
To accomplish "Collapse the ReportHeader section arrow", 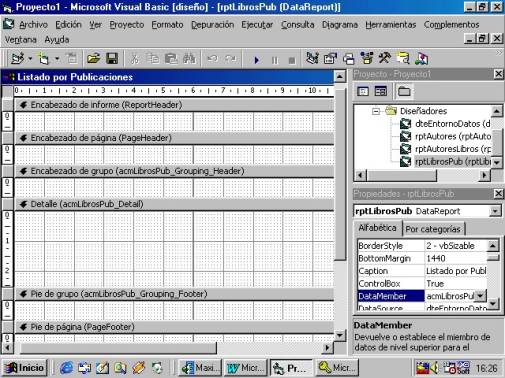I will (x=23, y=105).
